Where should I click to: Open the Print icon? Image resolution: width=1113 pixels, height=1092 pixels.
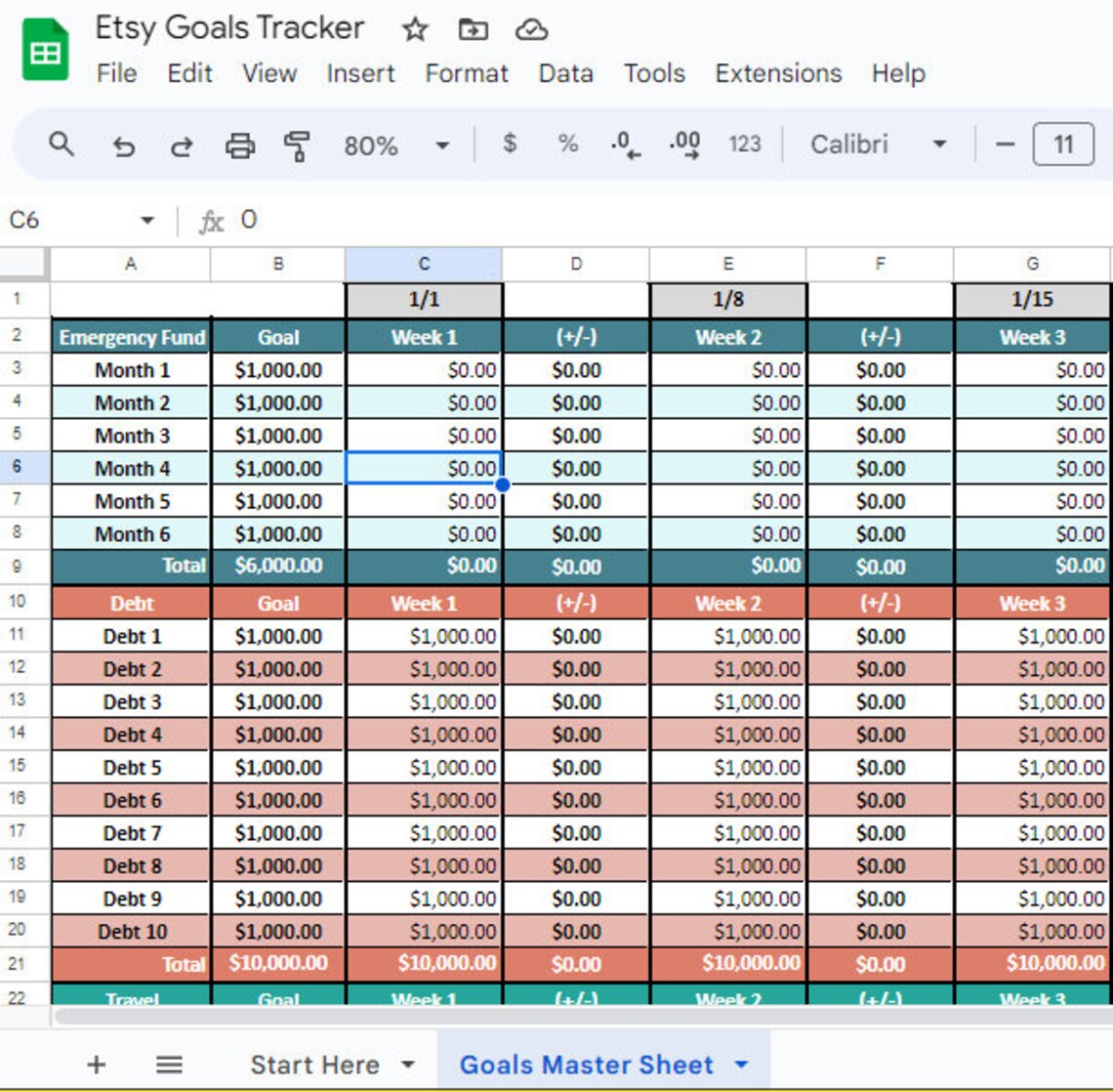(240, 145)
